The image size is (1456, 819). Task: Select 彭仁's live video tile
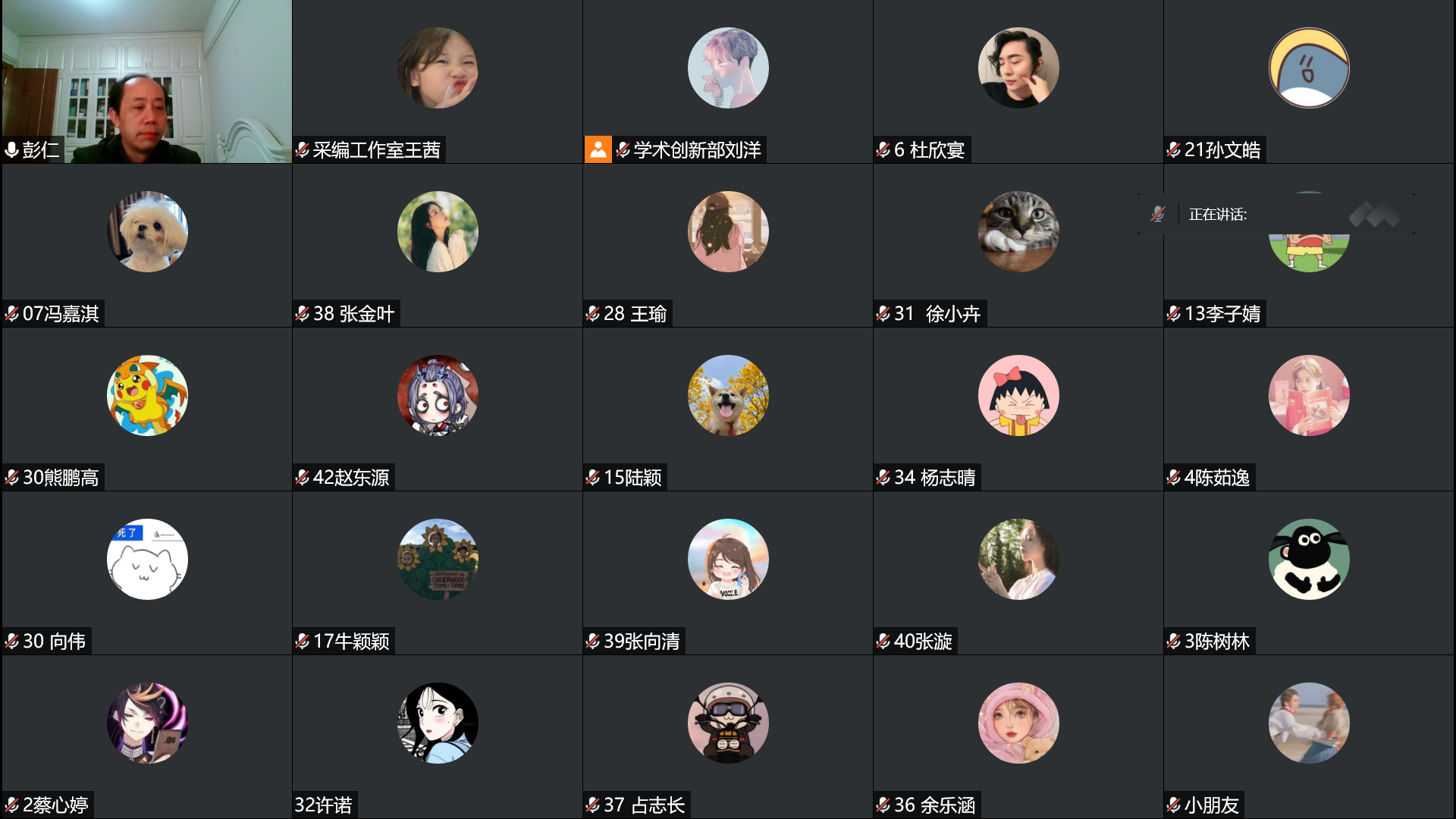pyautogui.click(x=147, y=82)
